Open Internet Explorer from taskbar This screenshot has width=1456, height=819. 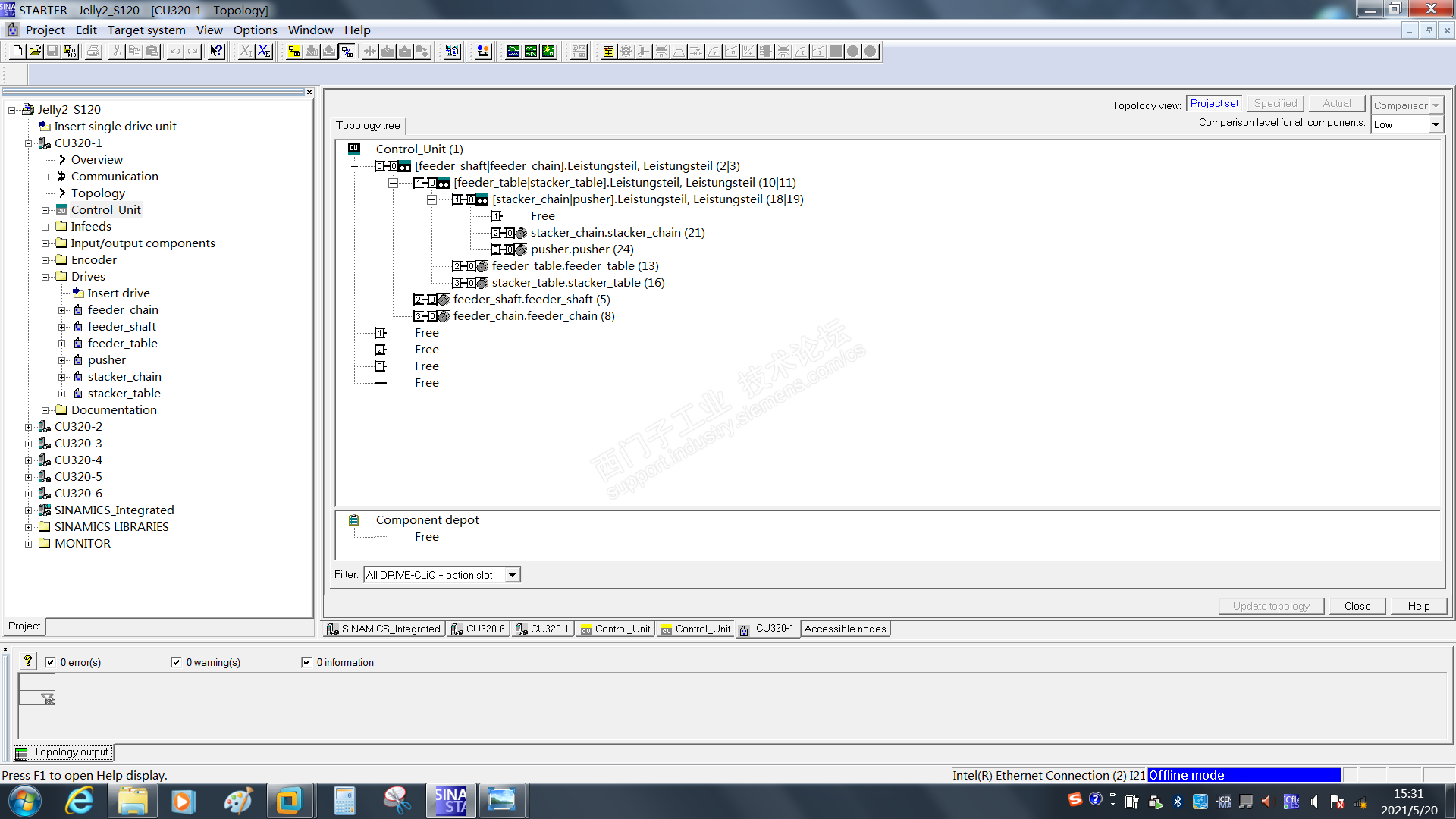pyautogui.click(x=79, y=801)
